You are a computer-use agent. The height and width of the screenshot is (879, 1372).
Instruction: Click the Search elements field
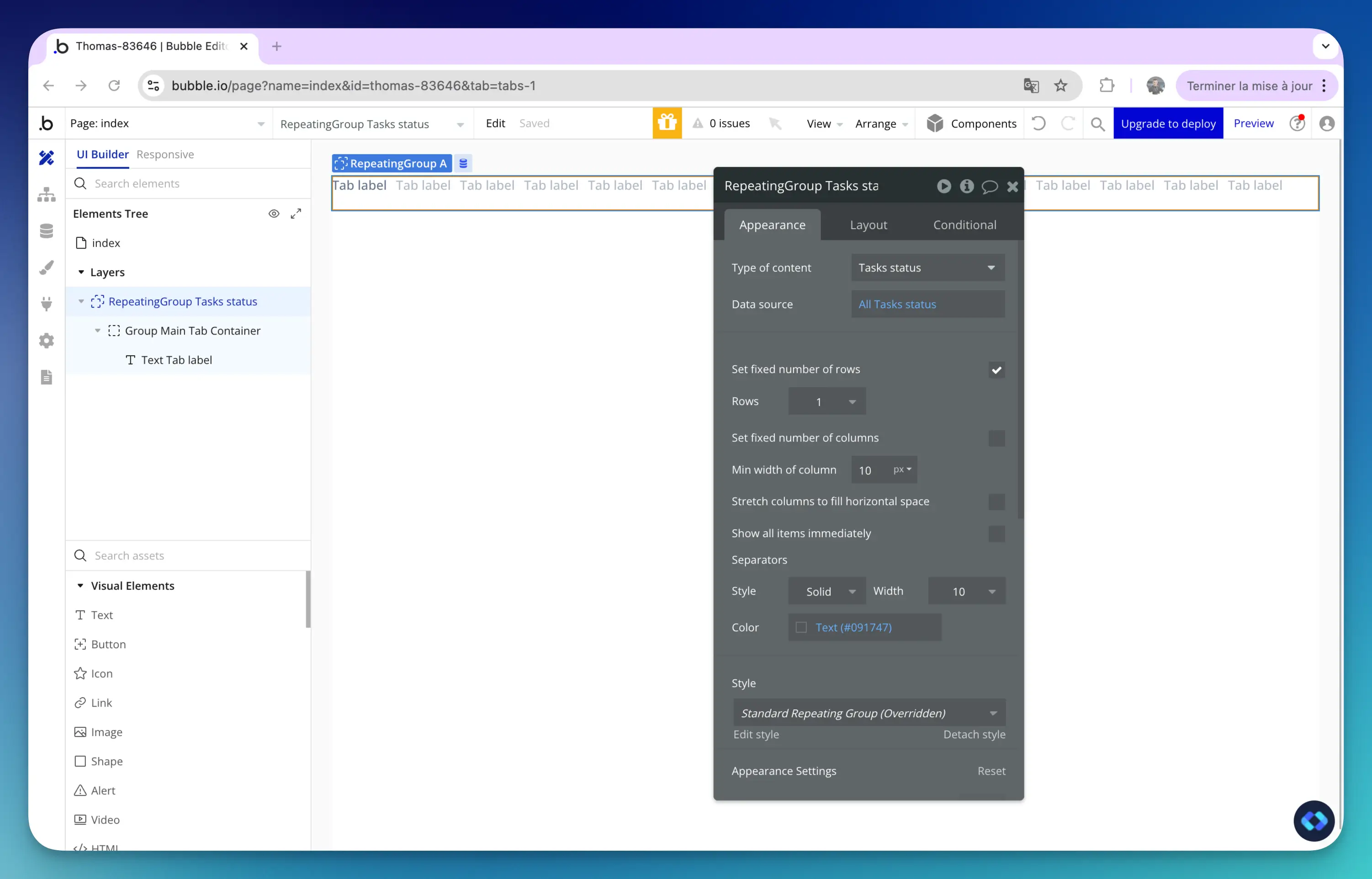pyautogui.click(x=188, y=184)
